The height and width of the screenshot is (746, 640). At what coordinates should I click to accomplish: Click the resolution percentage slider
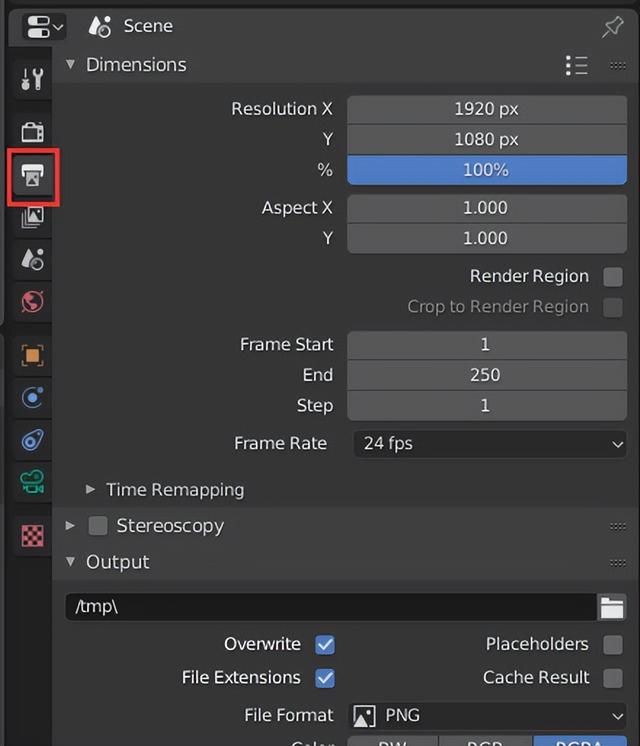coord(486,170)
